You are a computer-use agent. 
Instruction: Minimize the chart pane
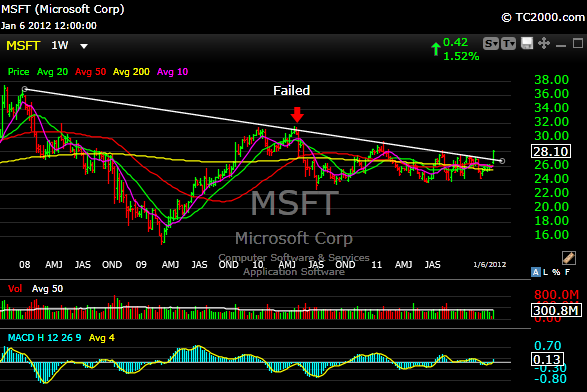pyautogui.click(x=561, y=45)
